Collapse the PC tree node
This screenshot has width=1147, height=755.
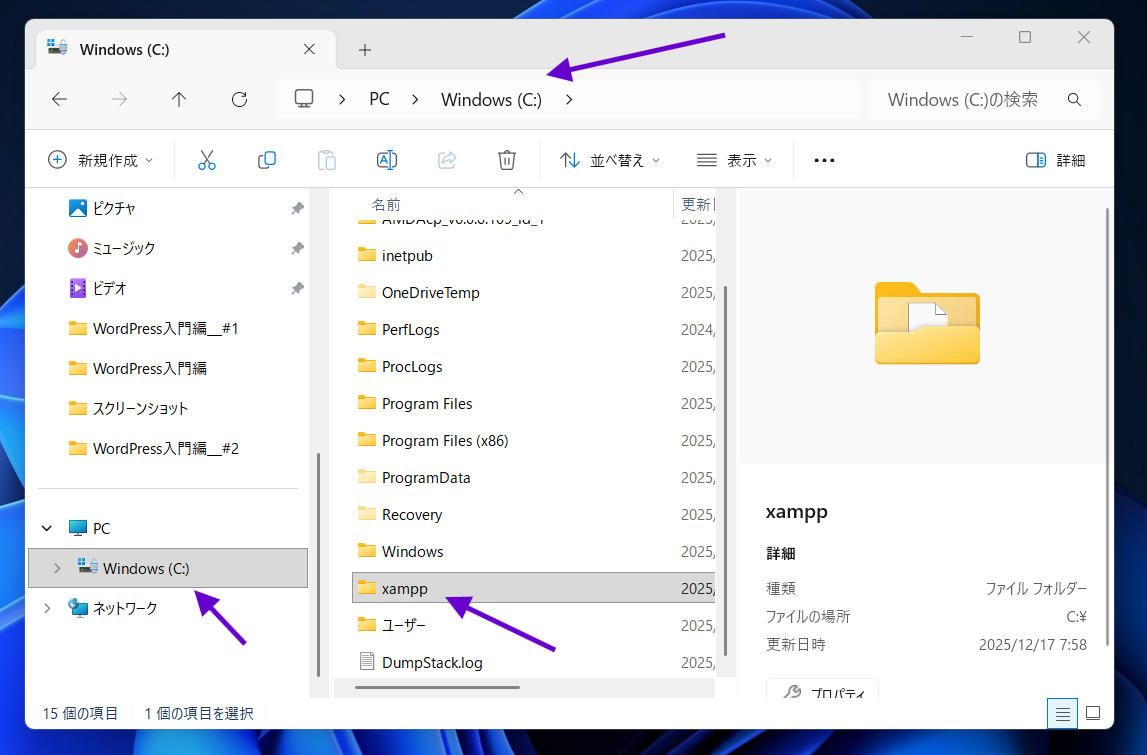pyautogui.click(x=47, y=528)
